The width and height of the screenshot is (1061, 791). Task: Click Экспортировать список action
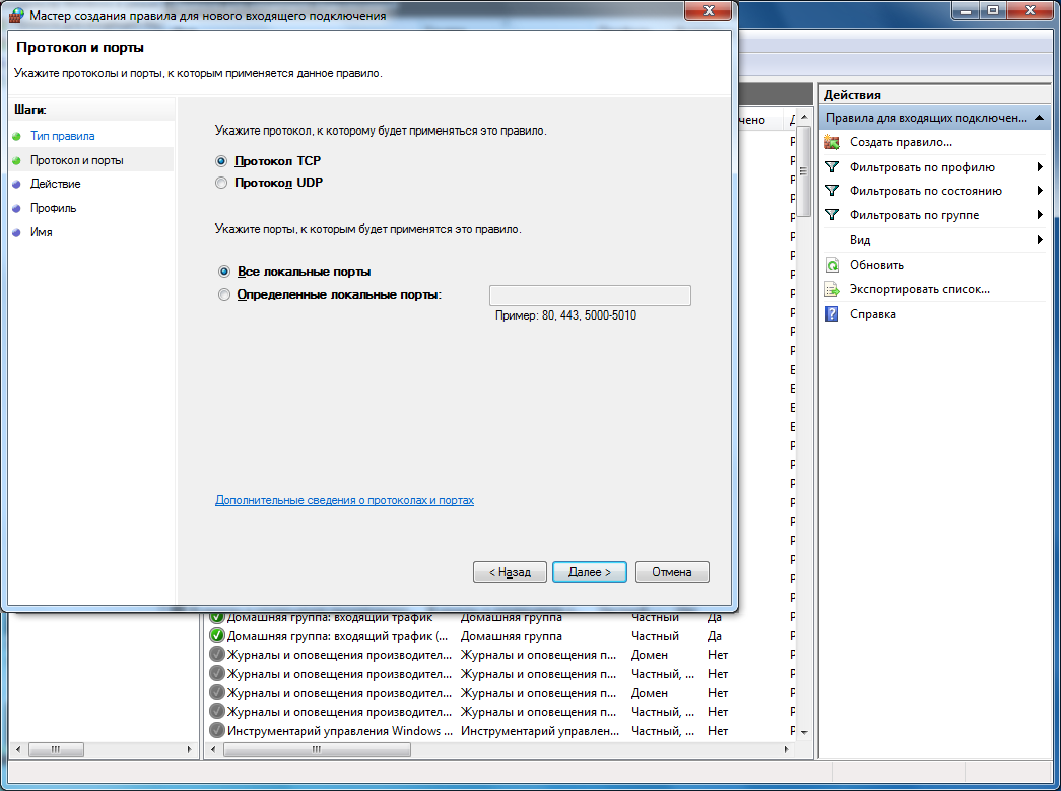pyautogui.click(x=920, y=290)
